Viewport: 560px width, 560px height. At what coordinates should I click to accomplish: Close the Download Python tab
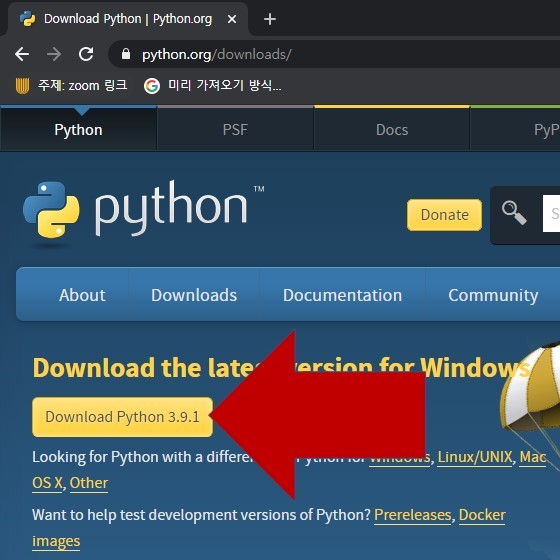[232, 19]
